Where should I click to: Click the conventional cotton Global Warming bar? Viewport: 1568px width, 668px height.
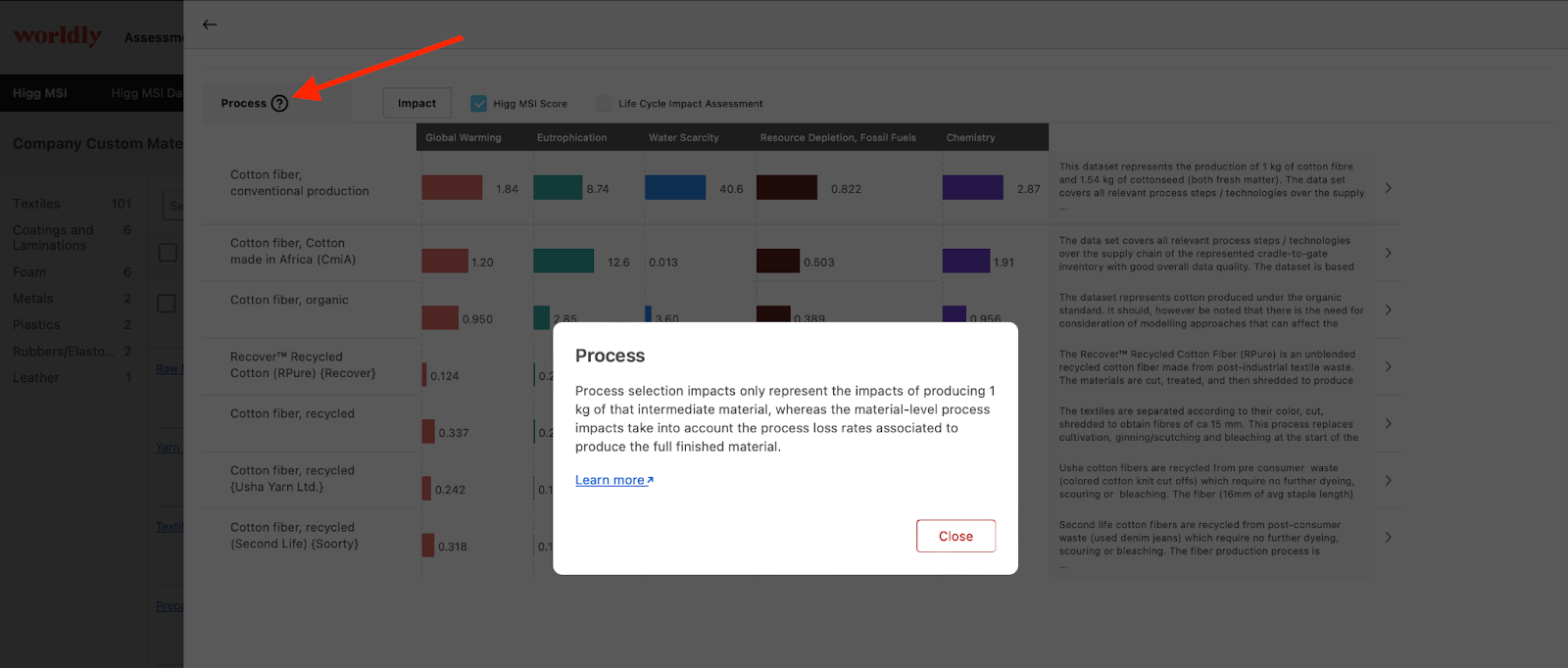(x=452, y=187)
